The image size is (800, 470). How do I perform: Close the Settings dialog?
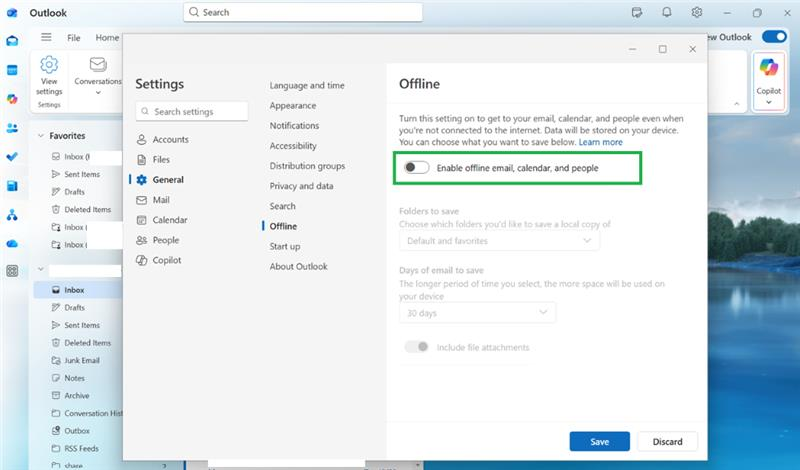coord(692,49)
